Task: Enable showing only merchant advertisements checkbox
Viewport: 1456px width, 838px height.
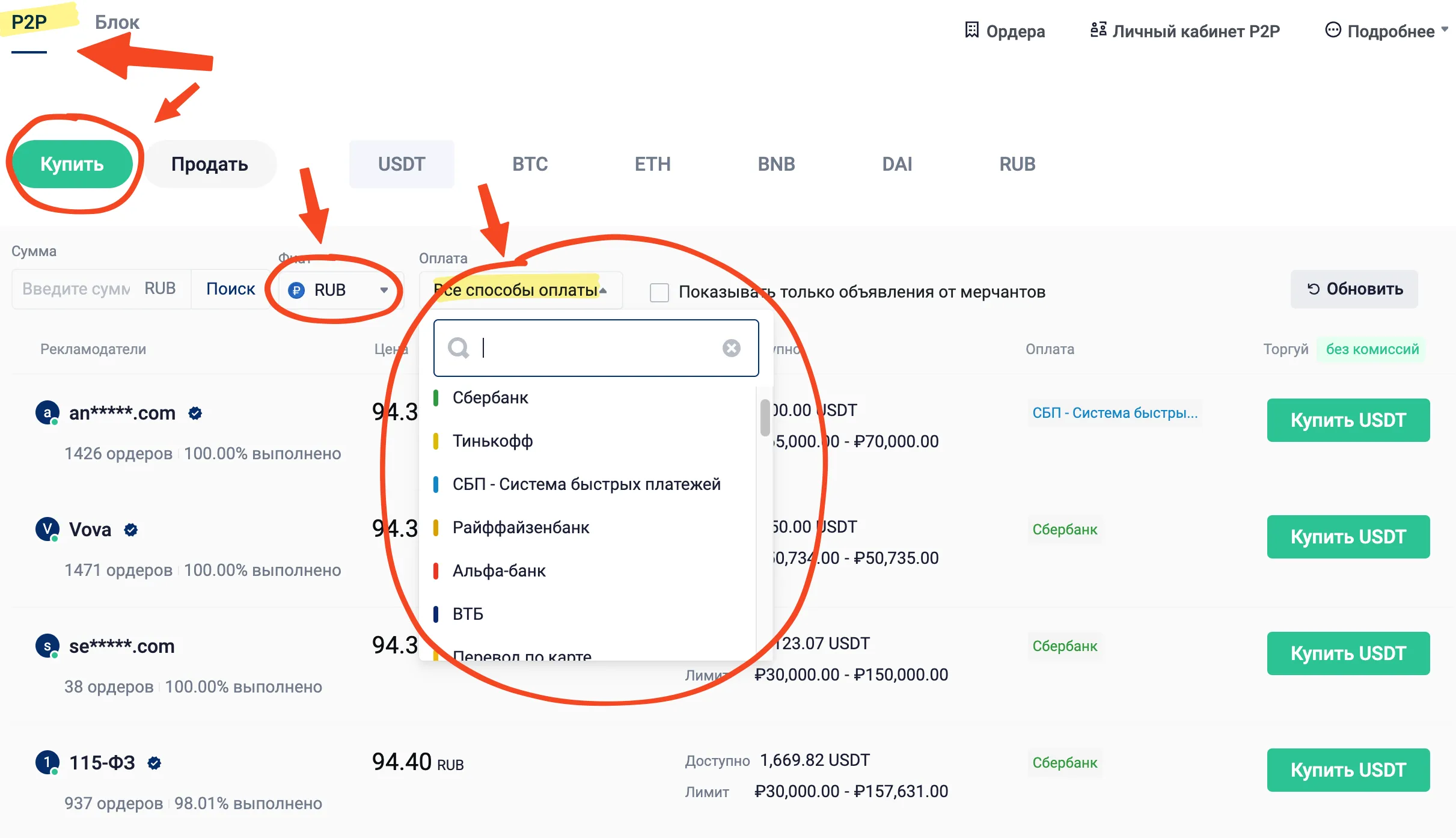Action: 659,292
